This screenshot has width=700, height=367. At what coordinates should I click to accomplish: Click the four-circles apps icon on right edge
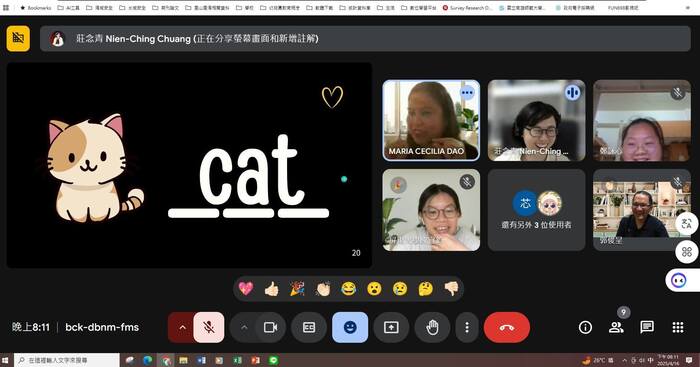pyautogui.click(x=687, y=252)
